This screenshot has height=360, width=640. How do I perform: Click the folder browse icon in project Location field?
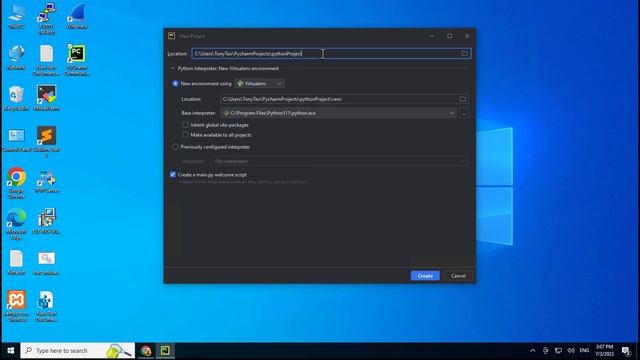tap(464, 53)
